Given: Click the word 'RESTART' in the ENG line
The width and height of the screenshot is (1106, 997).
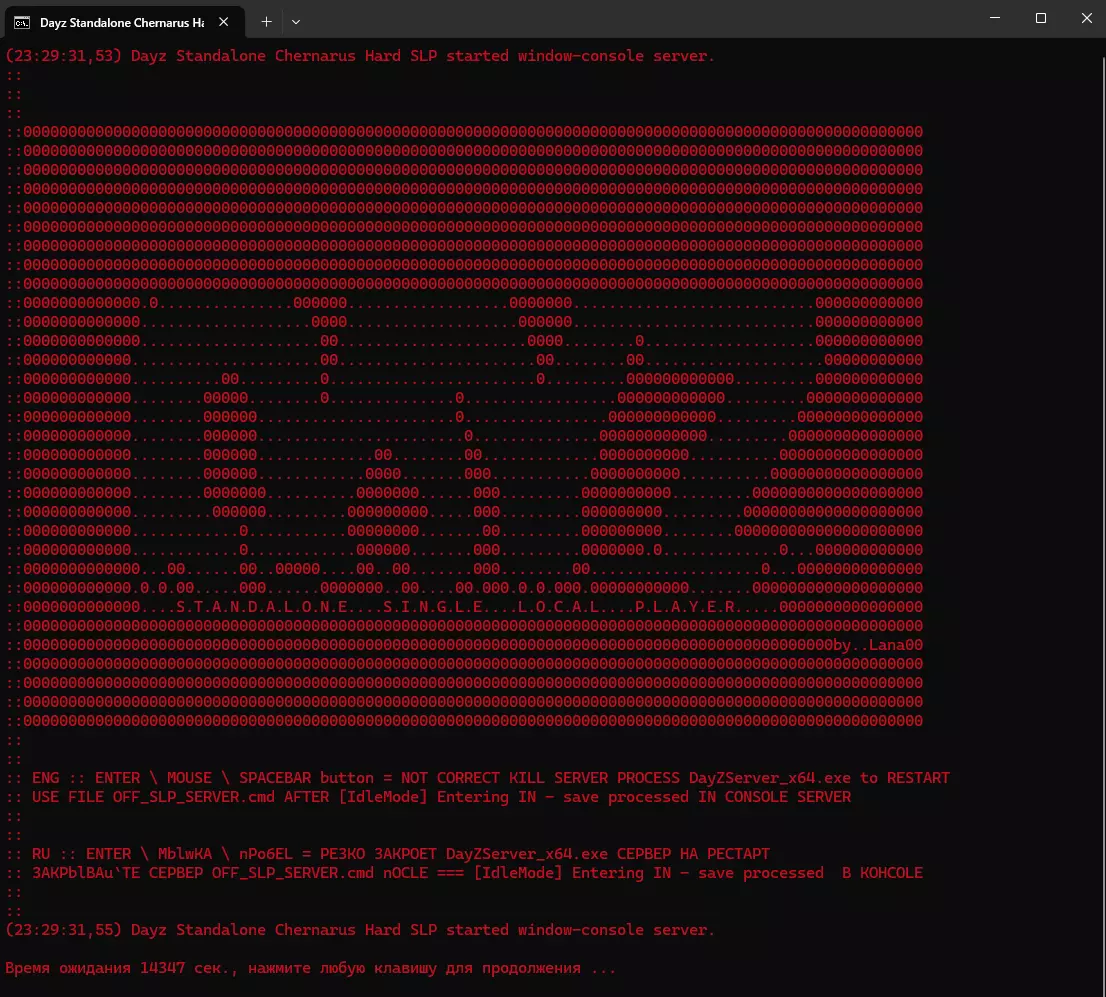Looking at the screenshot, I should coord(918,778).
